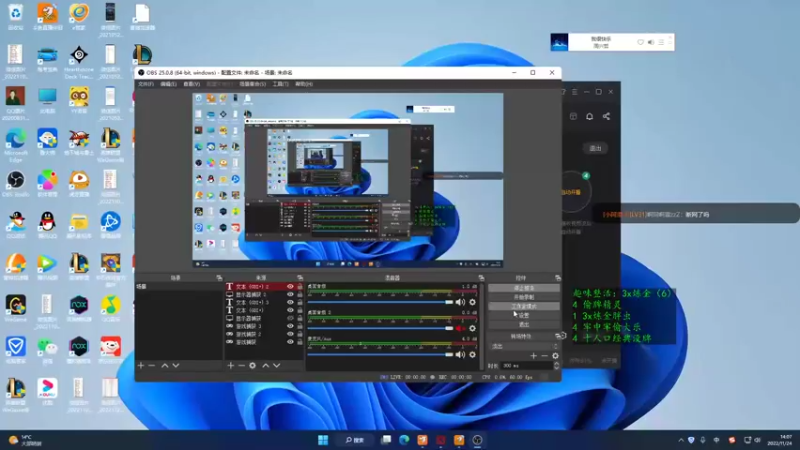Toggle the lock on the 显示器捕获 2 source
The width and height of the screenshot is (800, 450).
[x=299, y=294]
